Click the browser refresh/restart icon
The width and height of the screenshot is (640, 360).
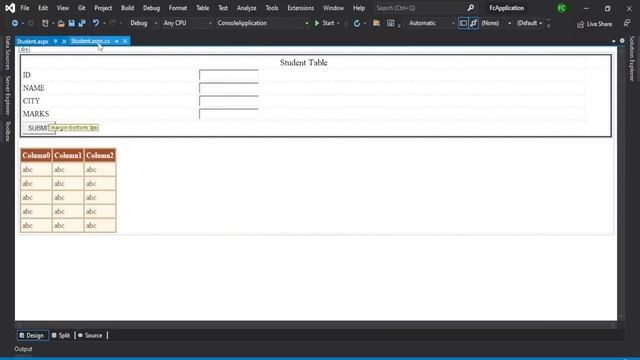(x=357, y=23)
